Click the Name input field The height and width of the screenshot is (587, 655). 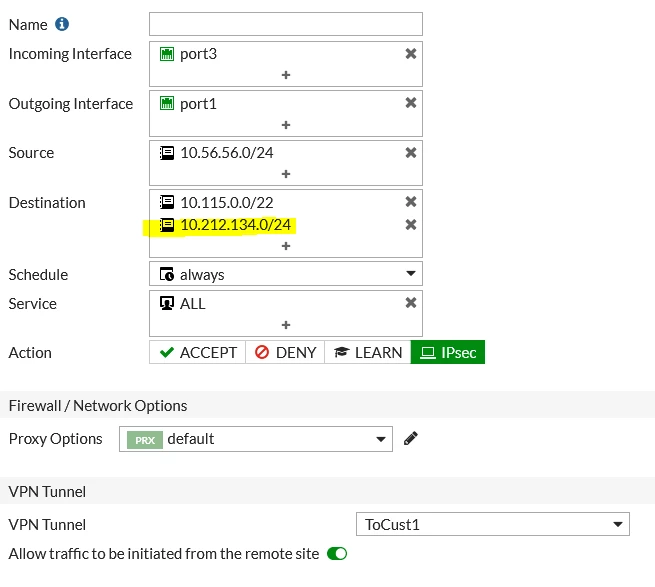(x=286, y=24)
